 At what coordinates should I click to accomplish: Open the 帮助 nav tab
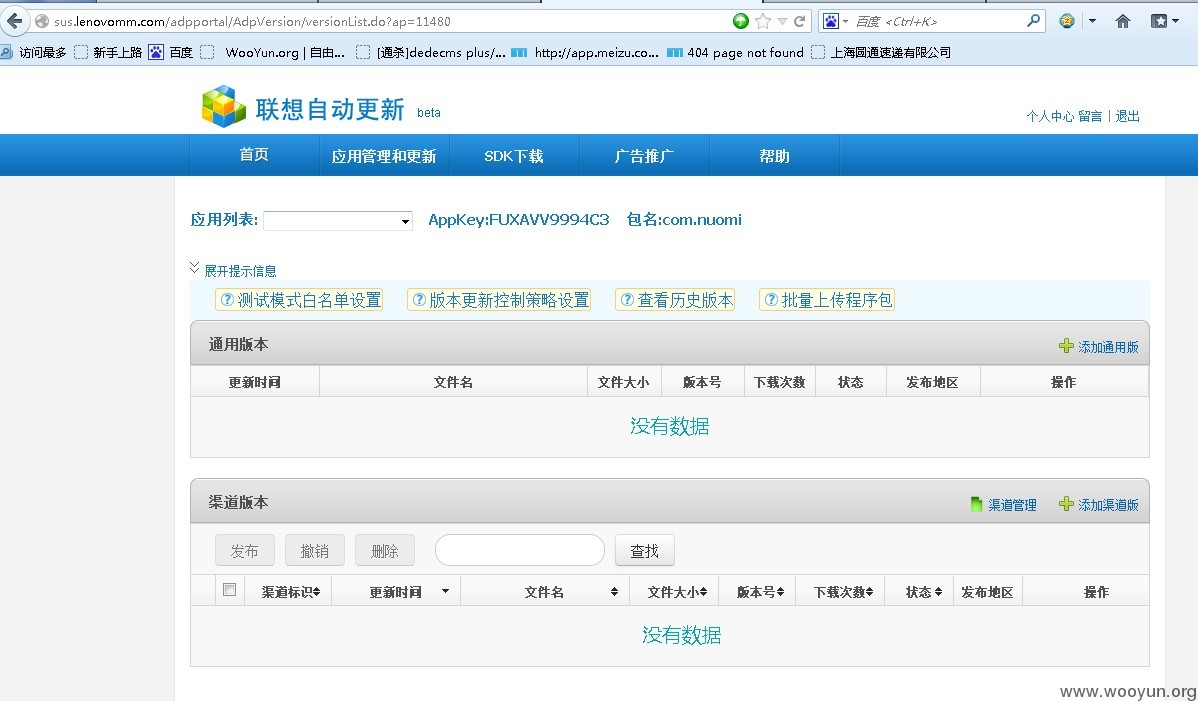click(x=774, y=156)
